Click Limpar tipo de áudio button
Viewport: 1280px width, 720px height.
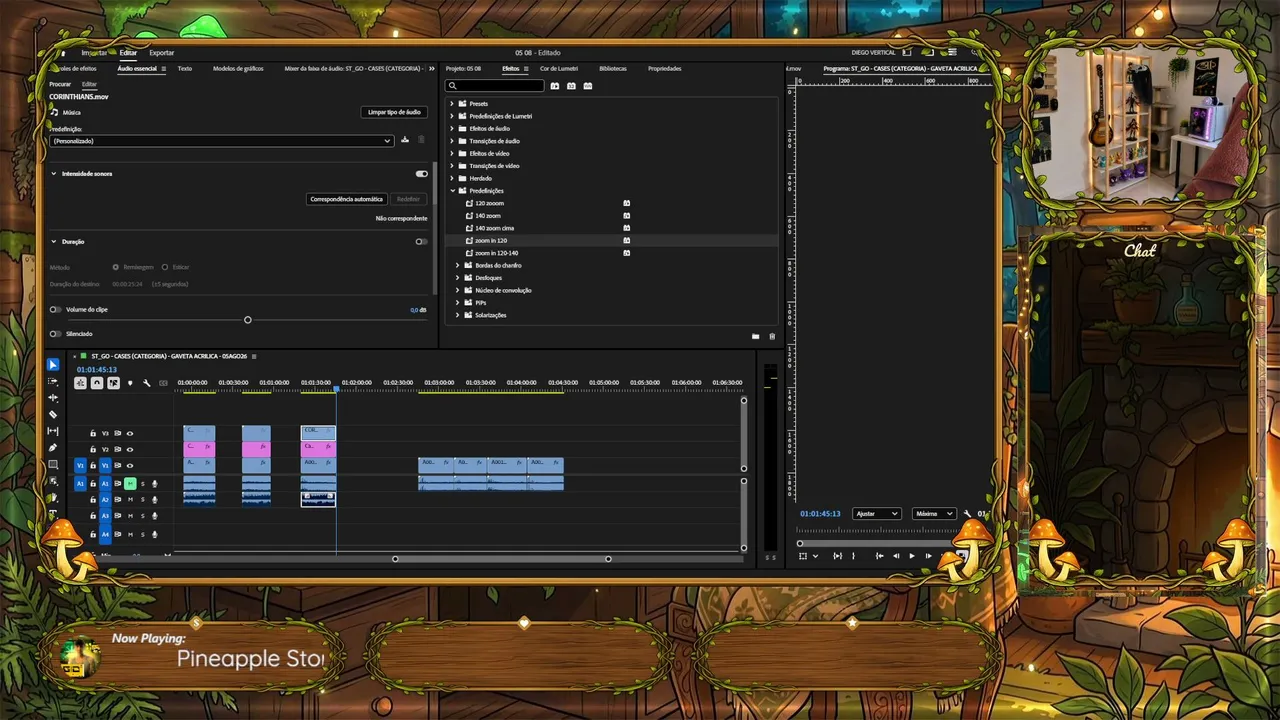pyautogui.click(x=394, y=112)
